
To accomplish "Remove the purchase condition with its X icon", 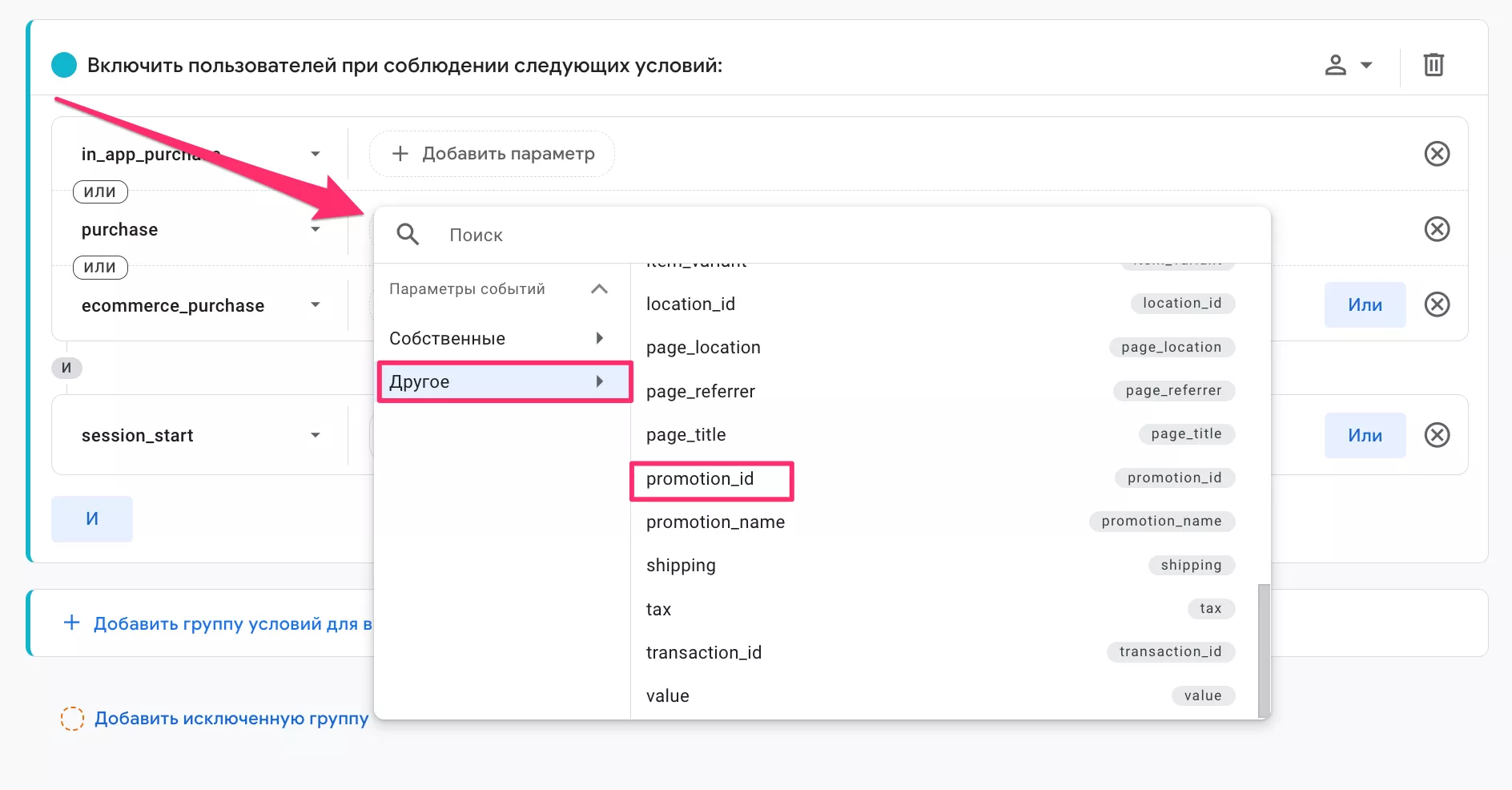I will tap(1438, 229).
